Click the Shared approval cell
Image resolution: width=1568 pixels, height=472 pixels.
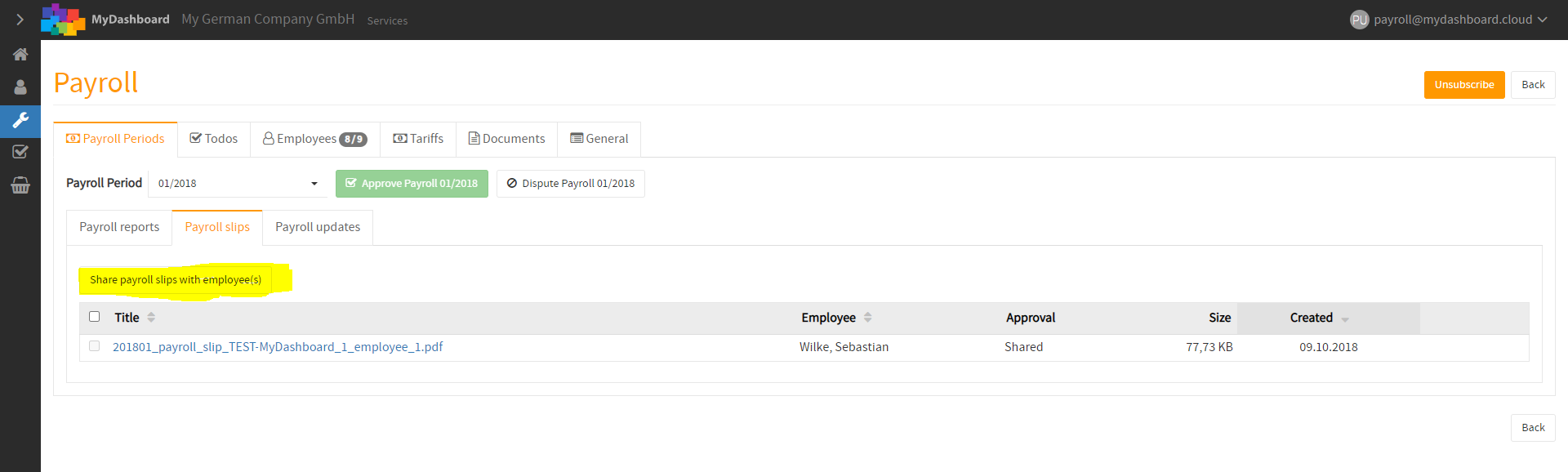coord(1024,347)
